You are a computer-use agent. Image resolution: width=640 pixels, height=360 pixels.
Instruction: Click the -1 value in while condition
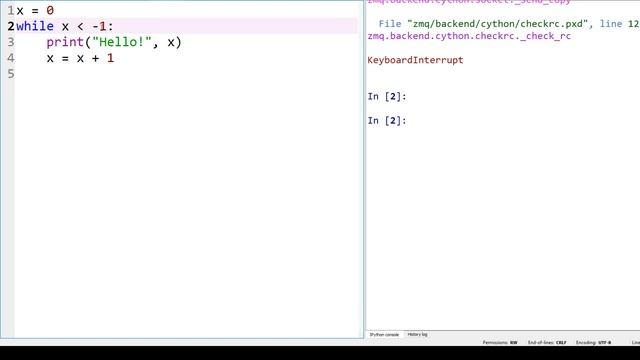tap(99, 26)
